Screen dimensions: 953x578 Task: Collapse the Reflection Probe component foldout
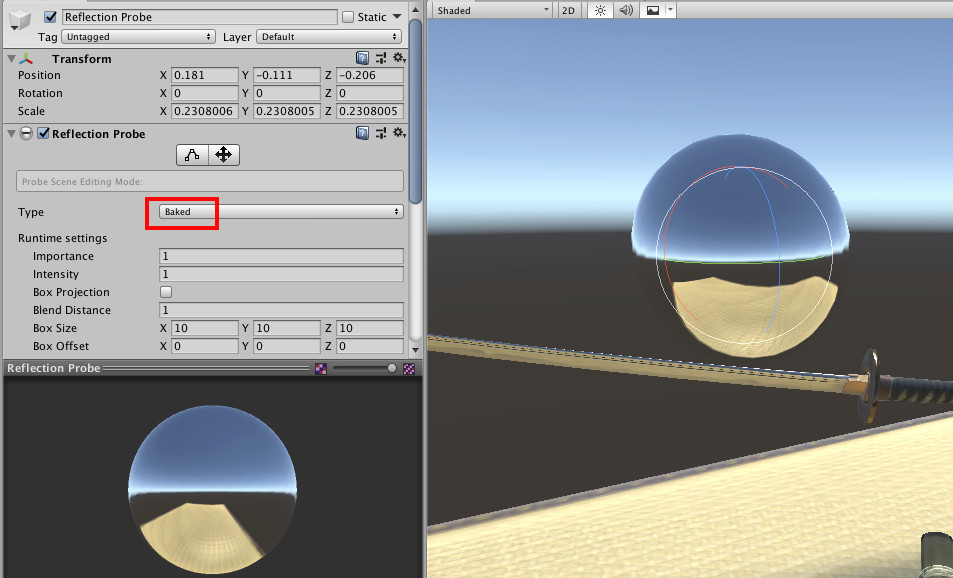click(12, 133)
